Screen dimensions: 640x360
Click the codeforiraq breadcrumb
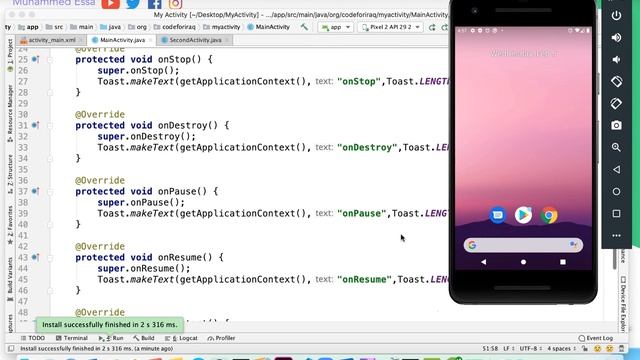tap(174, 27)
